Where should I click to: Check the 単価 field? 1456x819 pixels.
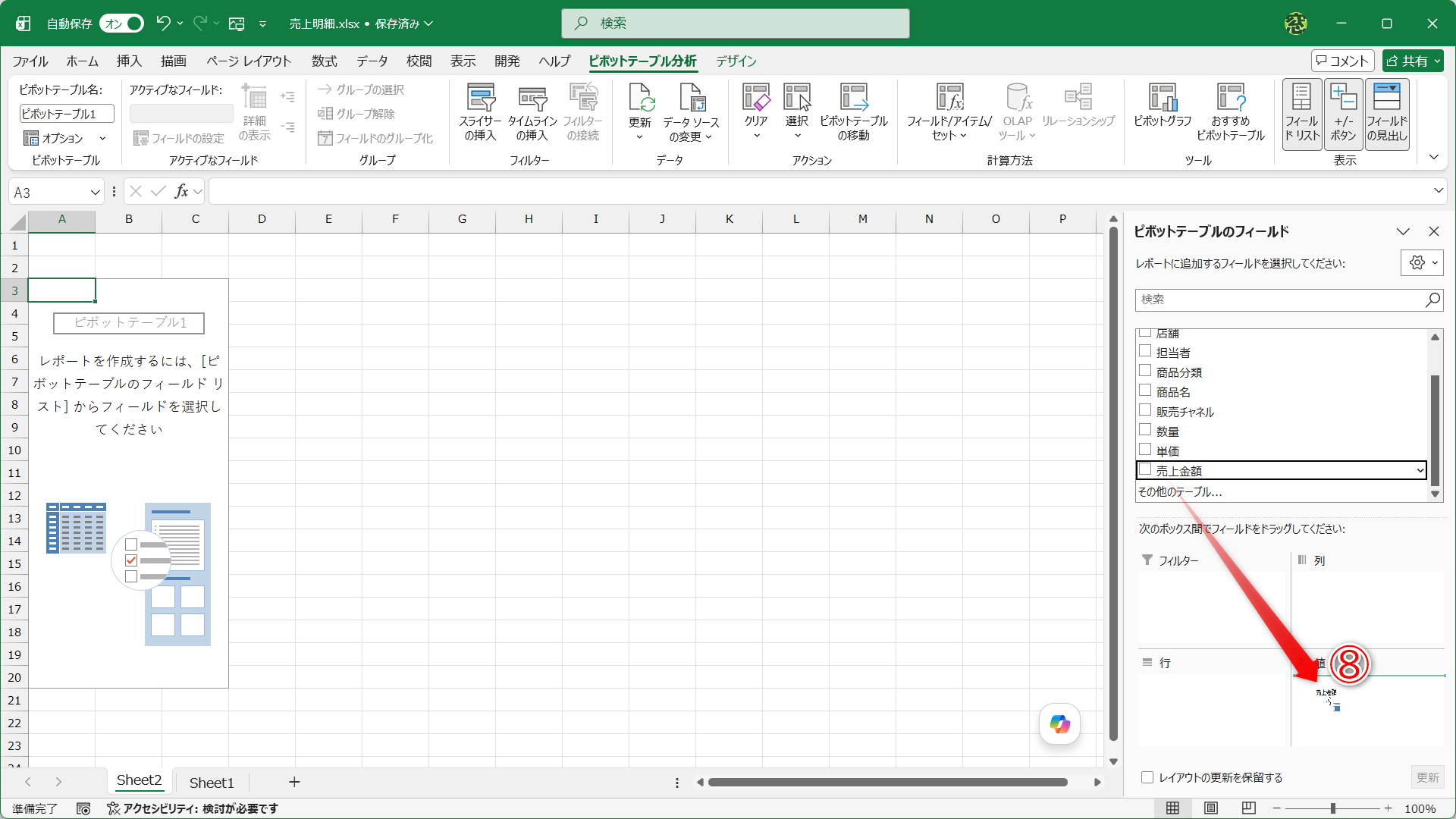click(x=1145, y=450)
